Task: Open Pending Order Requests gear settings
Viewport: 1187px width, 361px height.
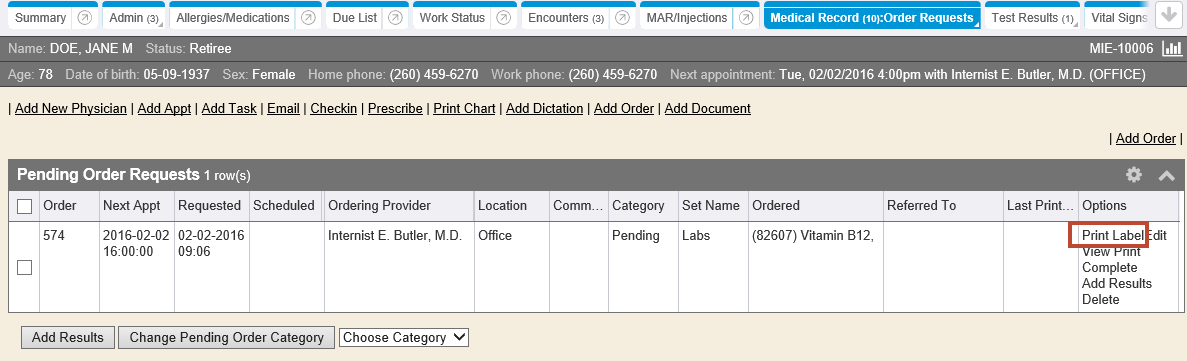Action: pos(1133,175)
